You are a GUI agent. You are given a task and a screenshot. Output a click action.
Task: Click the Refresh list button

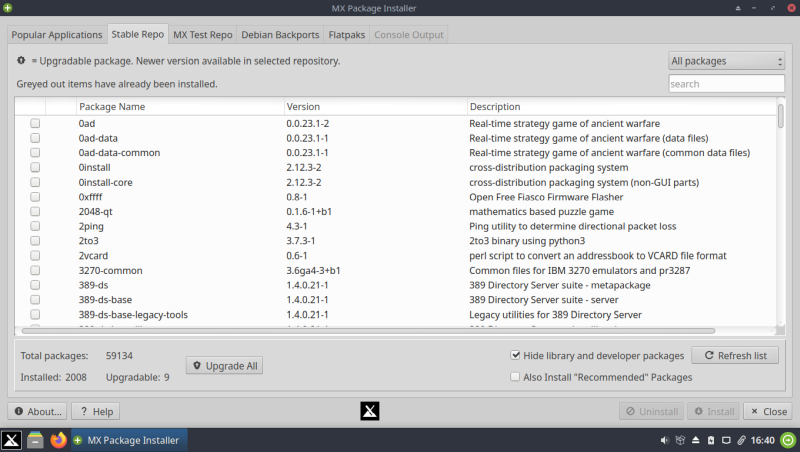click(x=735, y=356)
